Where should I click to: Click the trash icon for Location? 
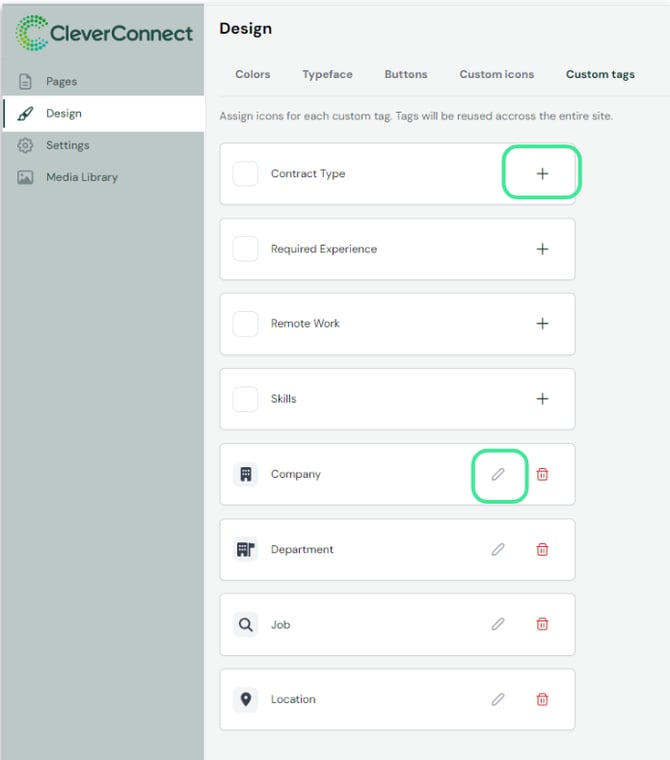click(x=542, y=699)
